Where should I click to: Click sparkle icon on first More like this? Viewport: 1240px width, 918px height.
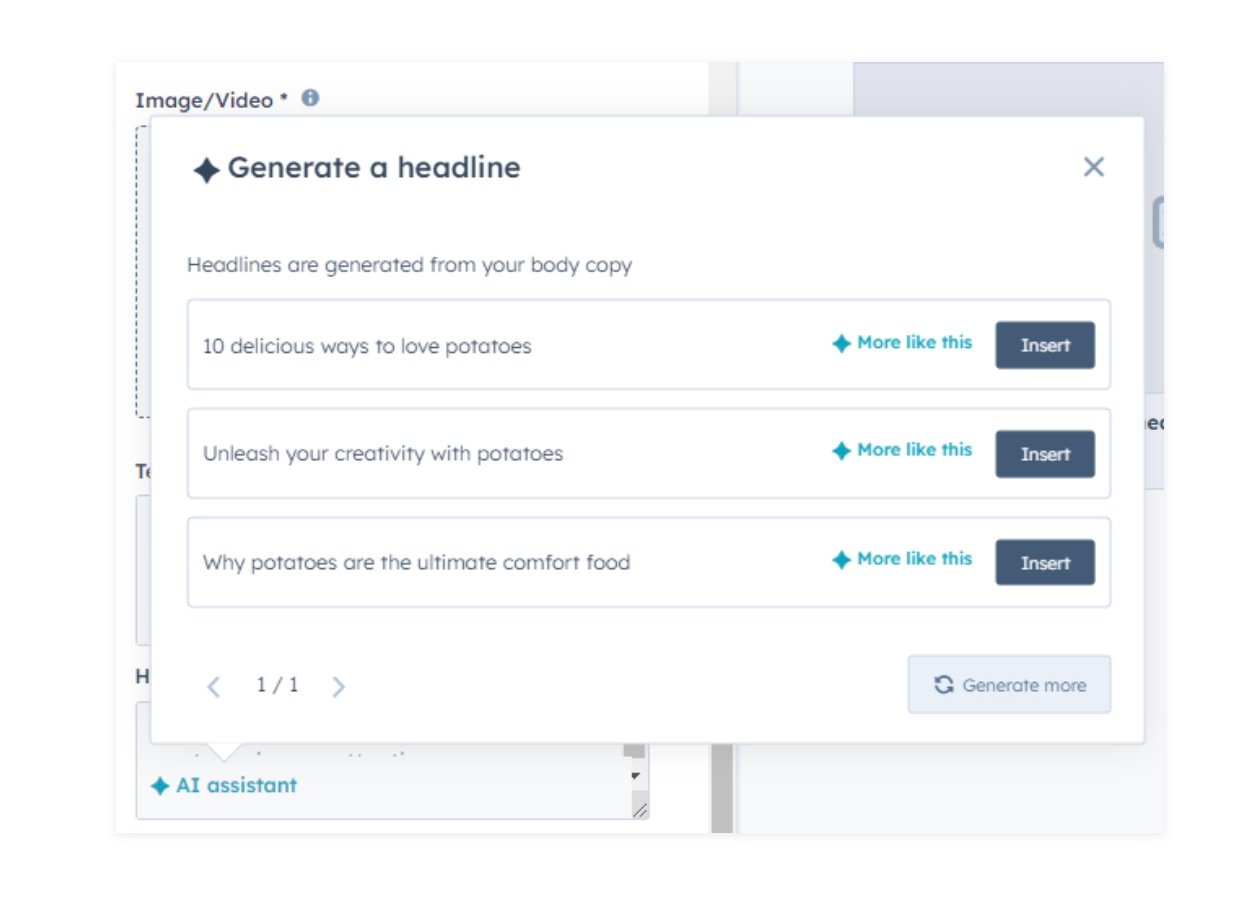click(841, 344)
